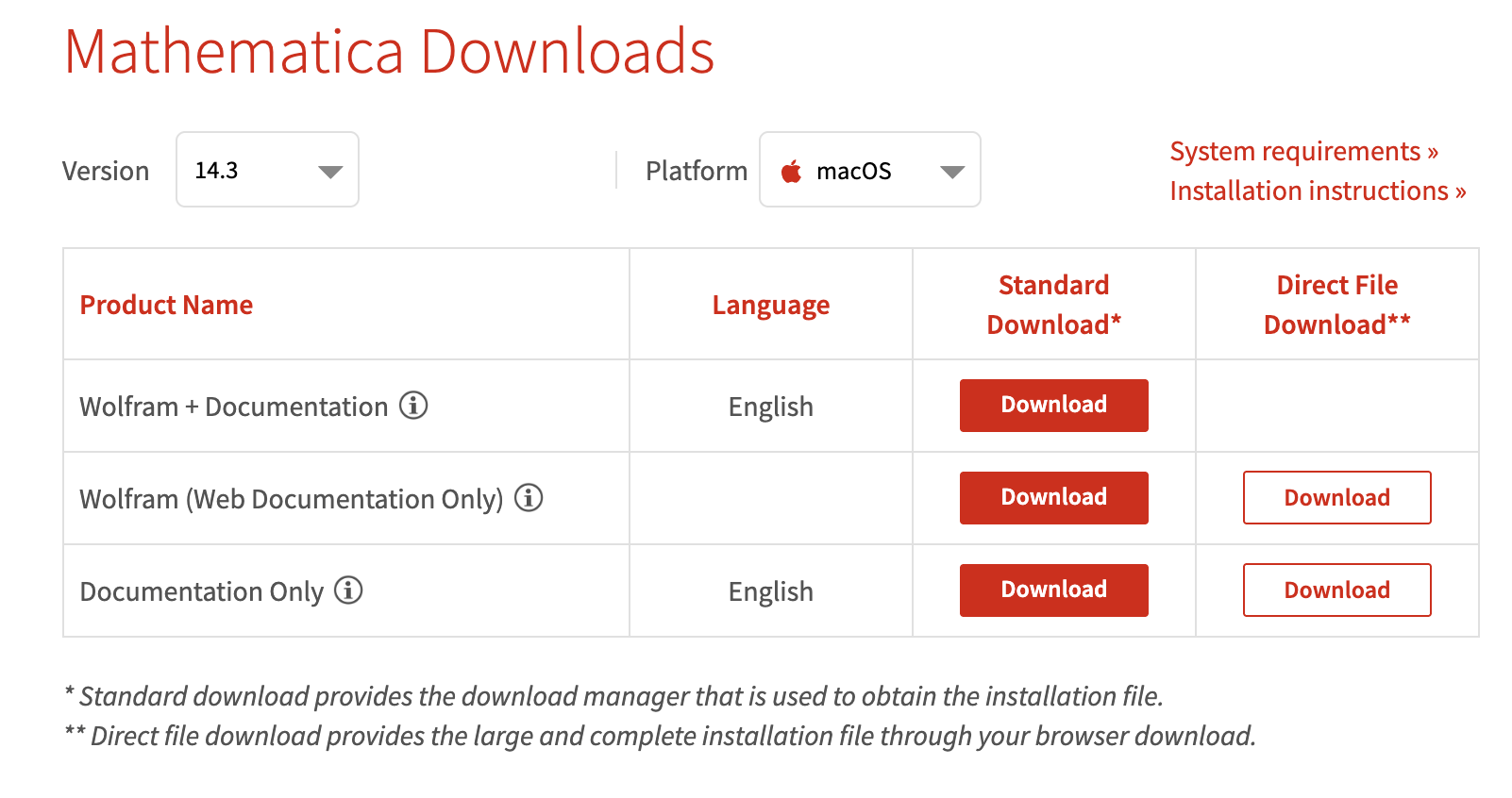Click macOS text in Platform selector
The width and height of the screenshot is (1512, 798).
853,171
